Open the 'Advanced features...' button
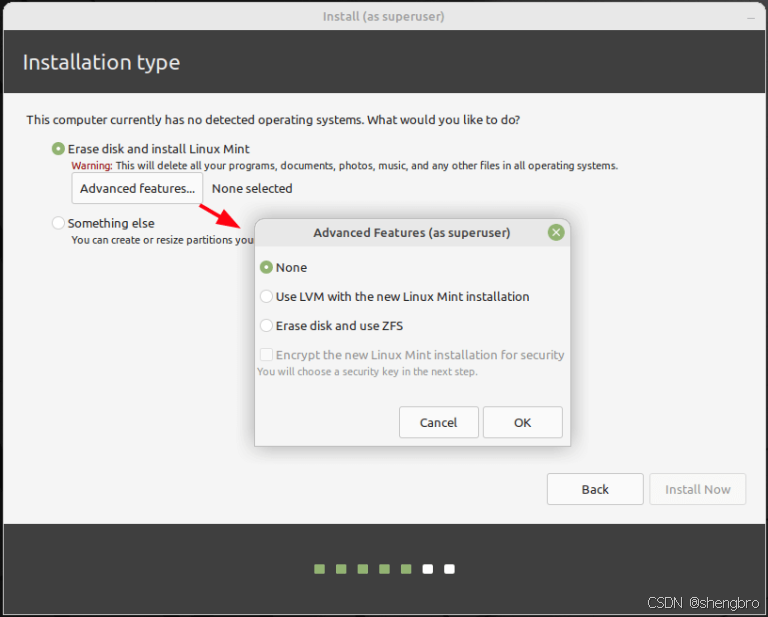 click(x=137, y=188)
